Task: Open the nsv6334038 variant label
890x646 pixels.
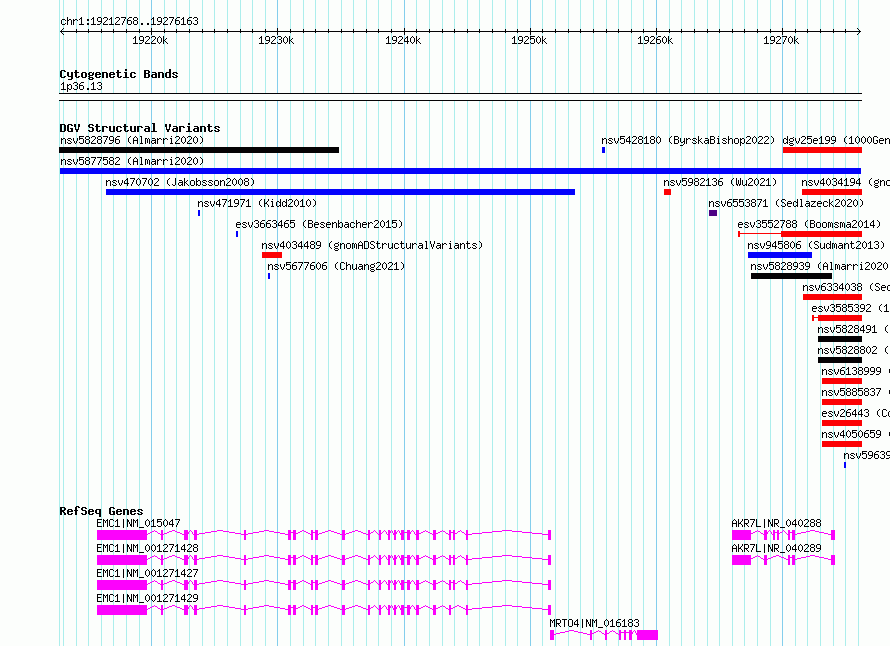Action: tap(846, 287)
